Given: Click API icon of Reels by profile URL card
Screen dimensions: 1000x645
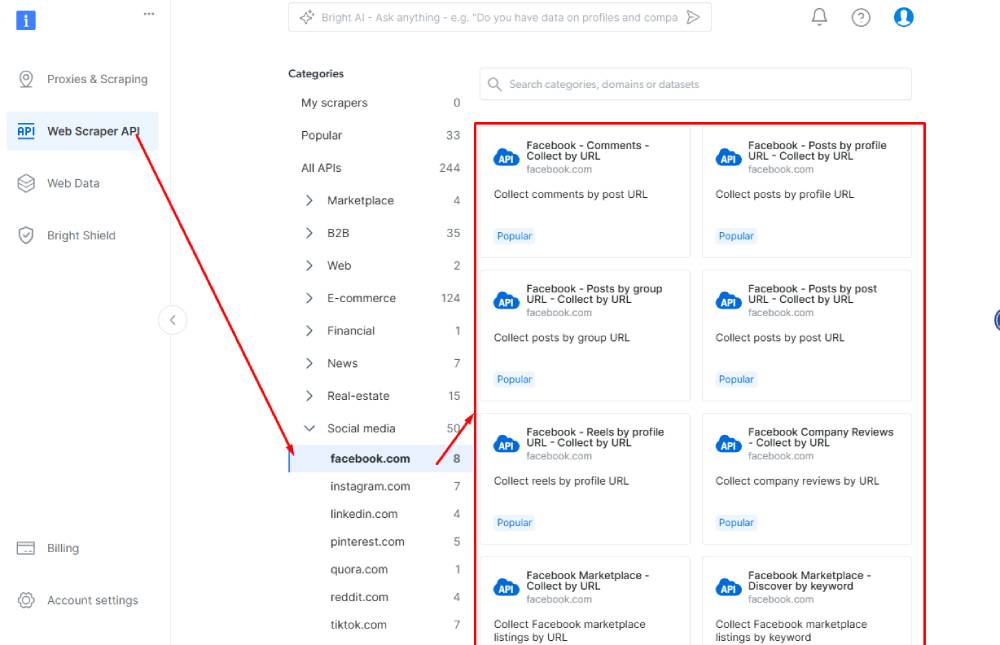Looking at the screenshot, I should [x=506, y=444].
